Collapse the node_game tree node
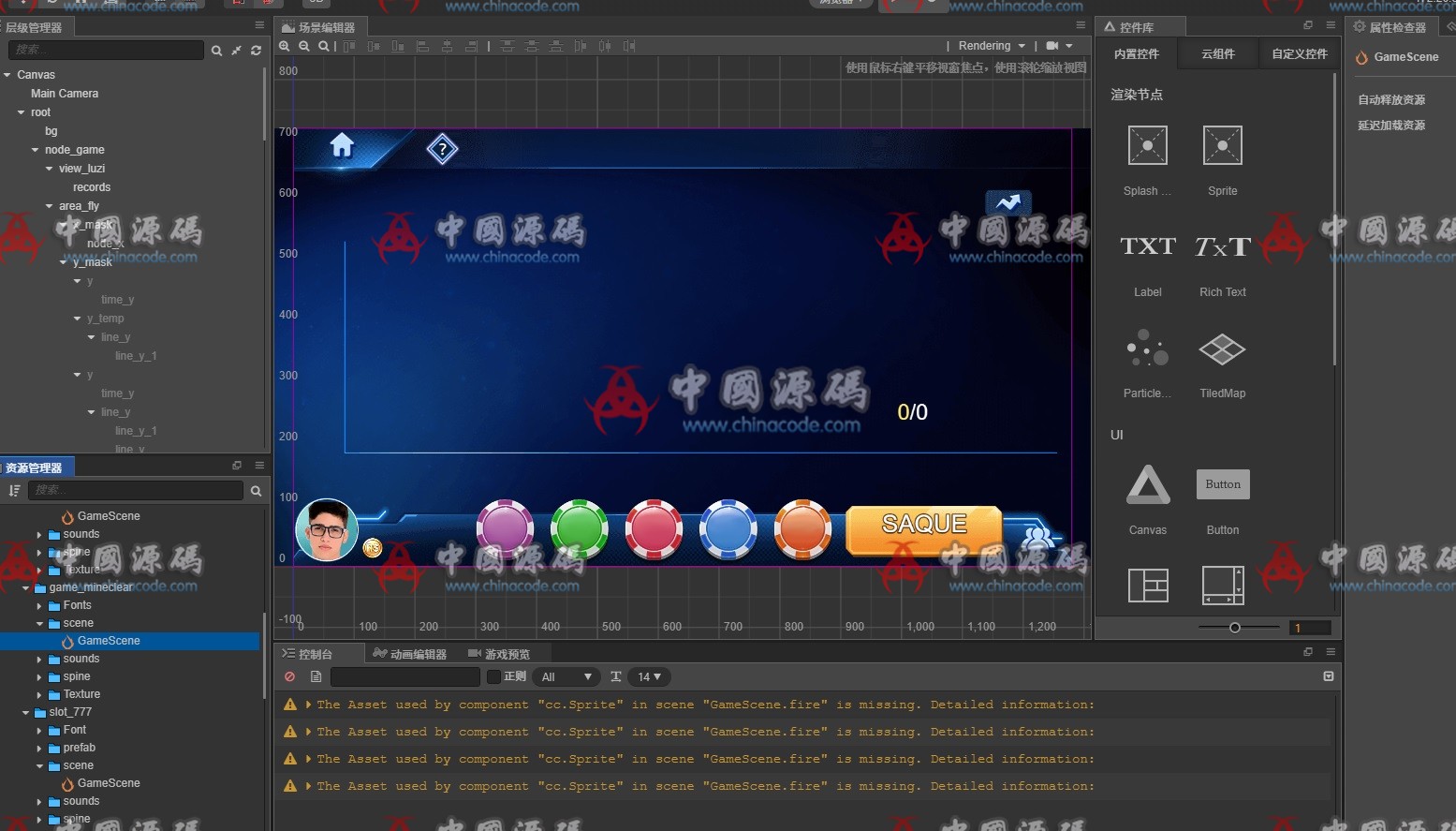1456x831 pixels. tap(36, 150)
